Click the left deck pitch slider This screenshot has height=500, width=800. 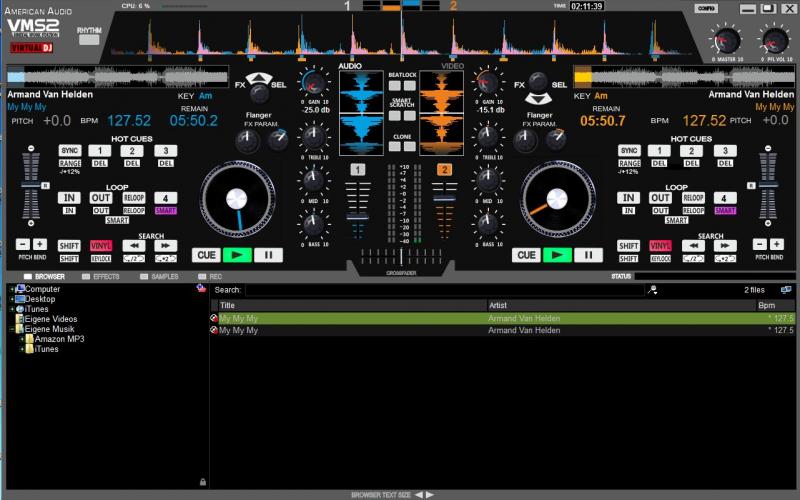point(29,186)
